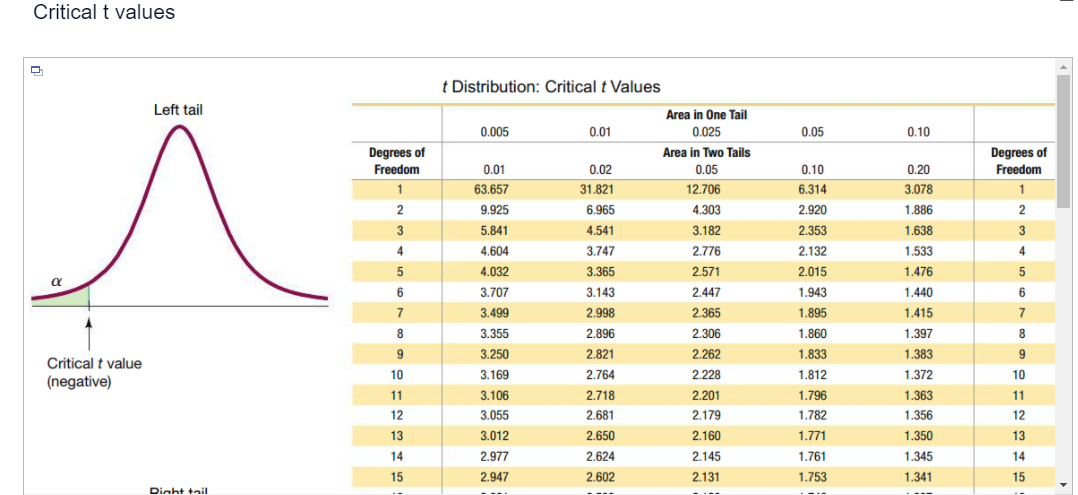The image size is (1078, 495).
Task: Click one-tail area value 0.005
Action: (494, 133)
